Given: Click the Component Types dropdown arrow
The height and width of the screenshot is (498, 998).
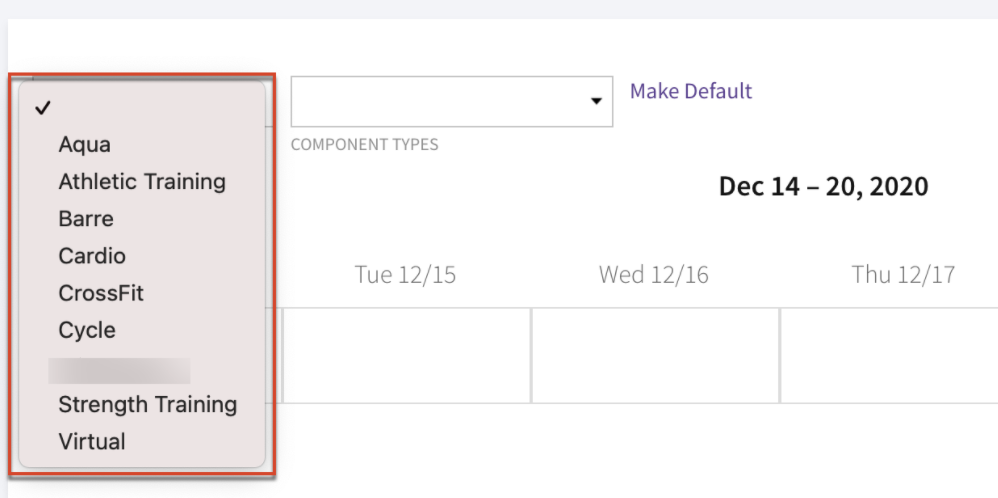Looking at the screenshot, I should pos(596,101).
